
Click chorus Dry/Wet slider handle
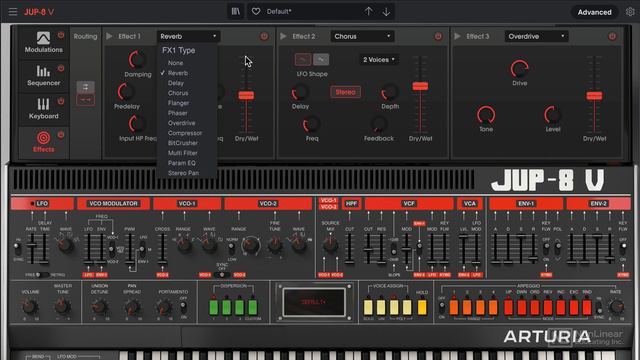420,86
